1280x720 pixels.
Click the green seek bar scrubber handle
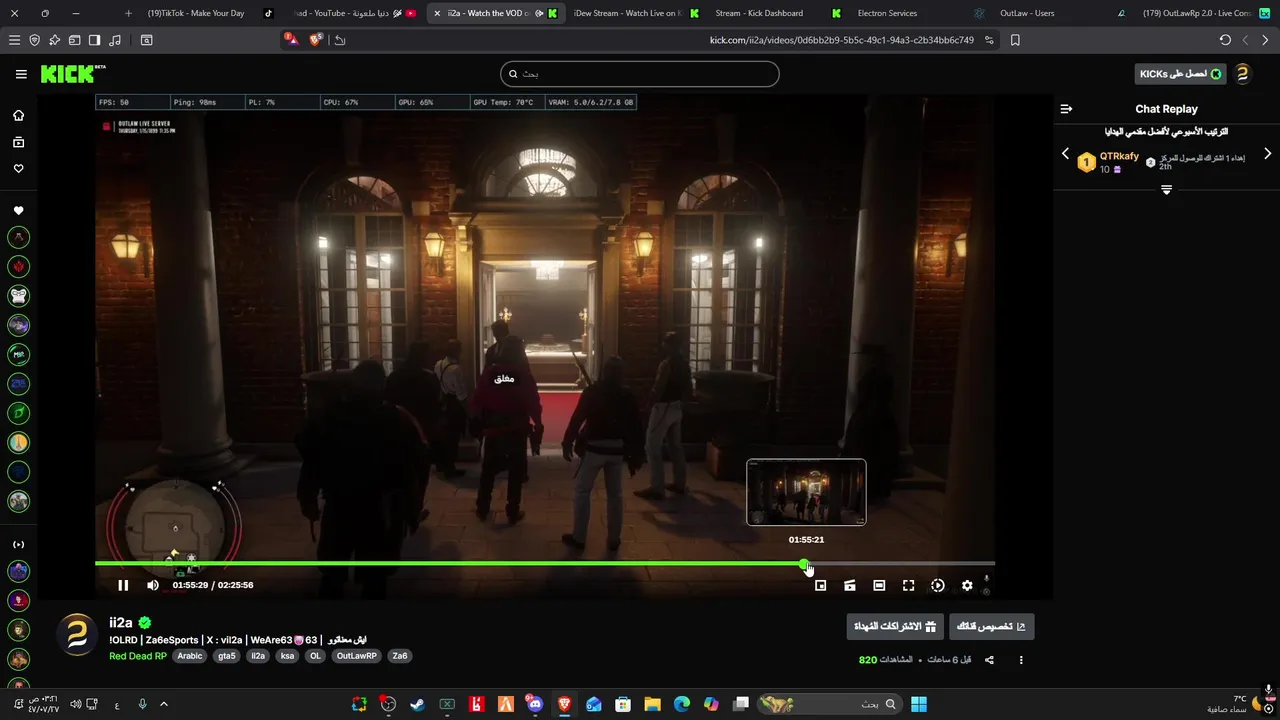(x=804, y=564)
